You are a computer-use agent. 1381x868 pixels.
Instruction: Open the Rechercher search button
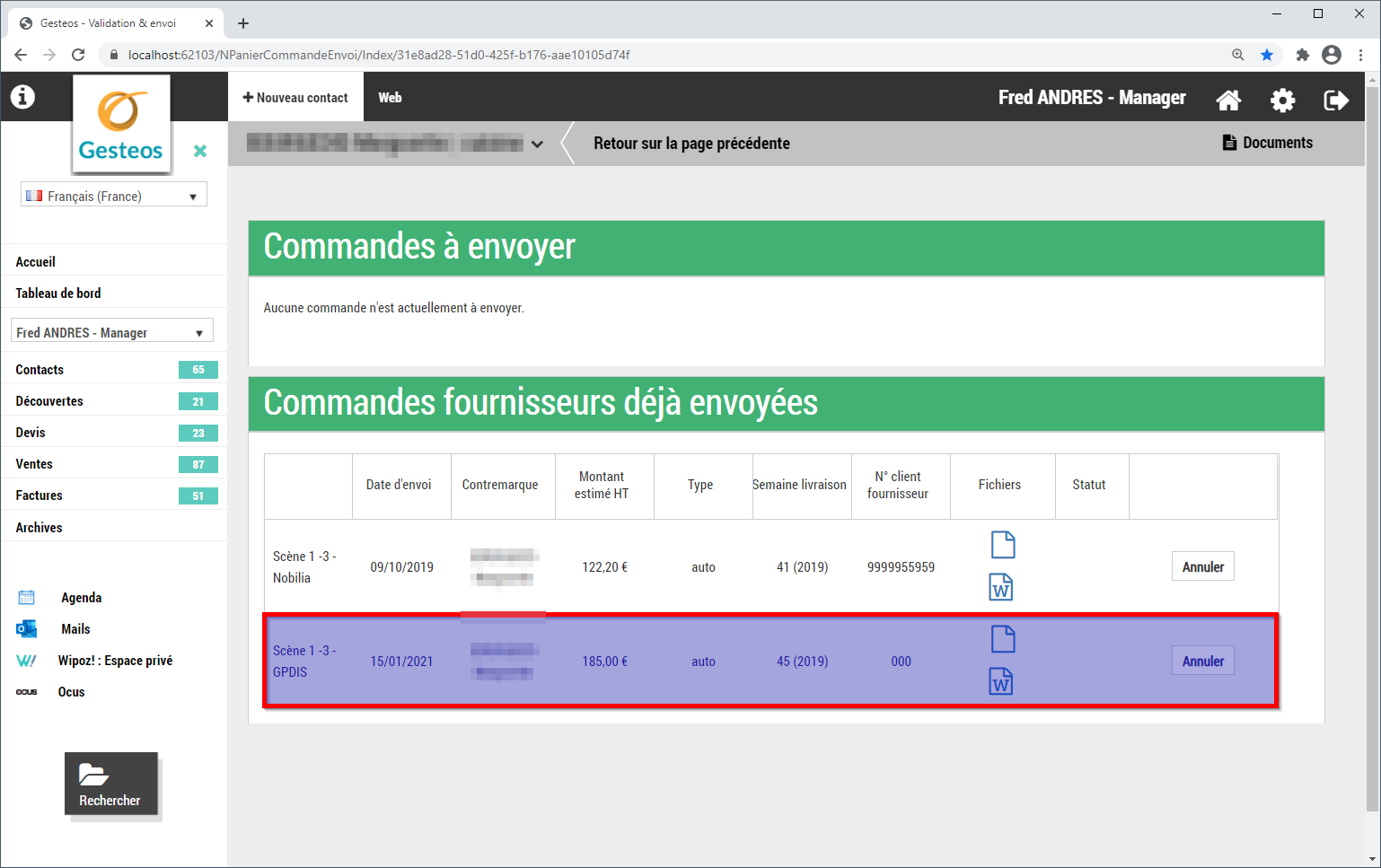point(110,784)
